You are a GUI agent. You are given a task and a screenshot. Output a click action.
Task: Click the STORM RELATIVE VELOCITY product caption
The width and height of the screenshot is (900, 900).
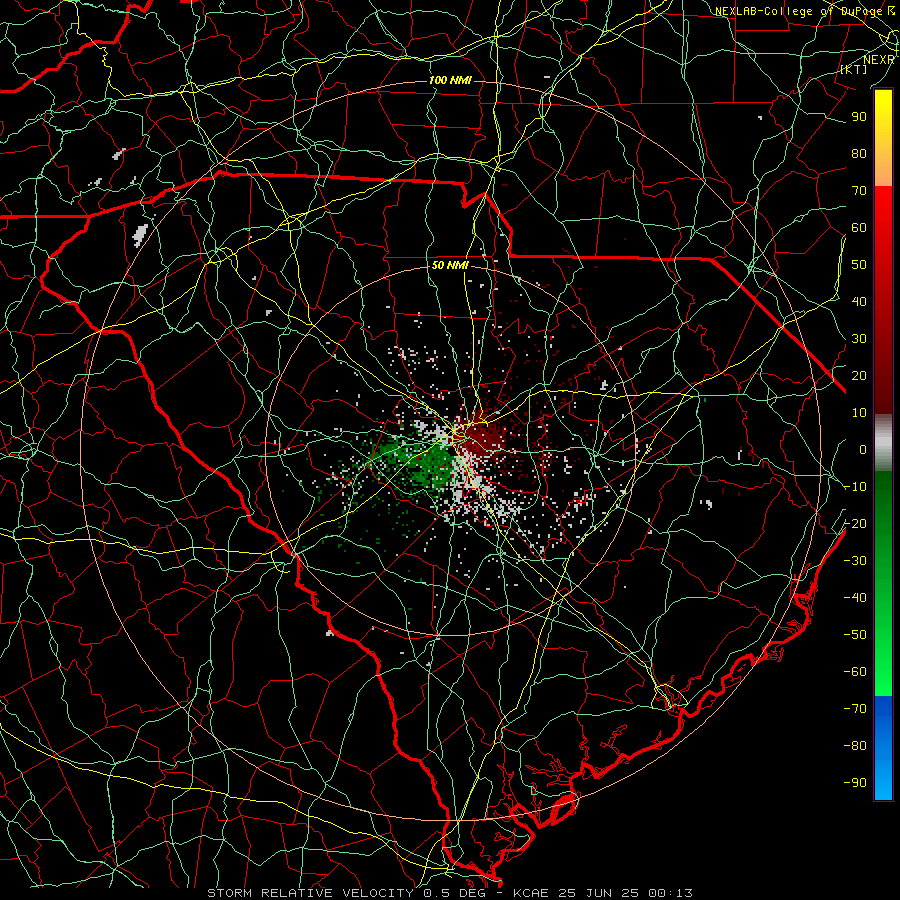click(x=313, y=893)
